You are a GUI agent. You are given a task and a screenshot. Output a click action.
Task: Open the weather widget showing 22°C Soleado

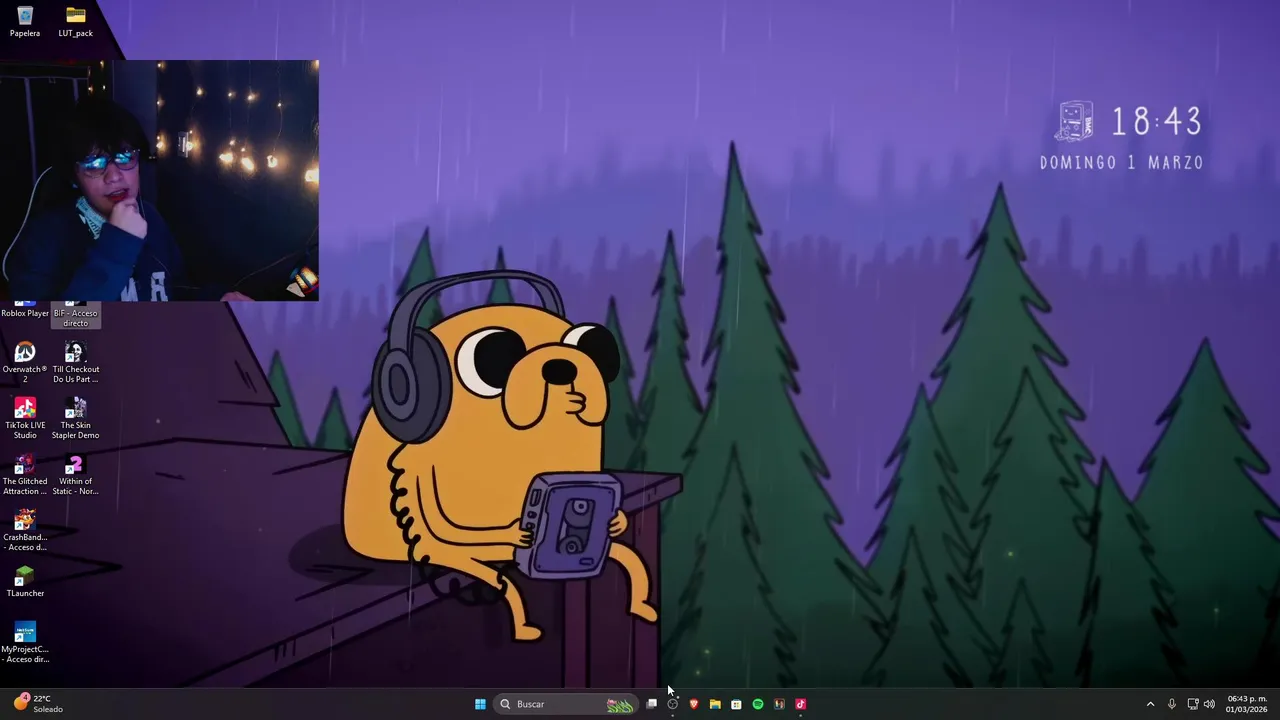coord(38,704)
